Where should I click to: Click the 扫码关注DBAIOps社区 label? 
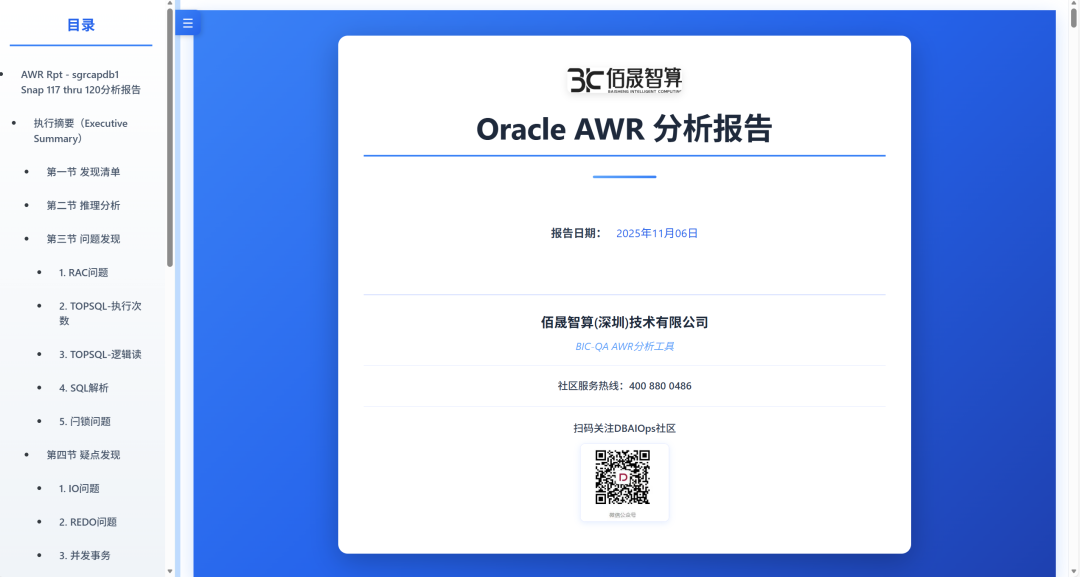click(624, 428)
